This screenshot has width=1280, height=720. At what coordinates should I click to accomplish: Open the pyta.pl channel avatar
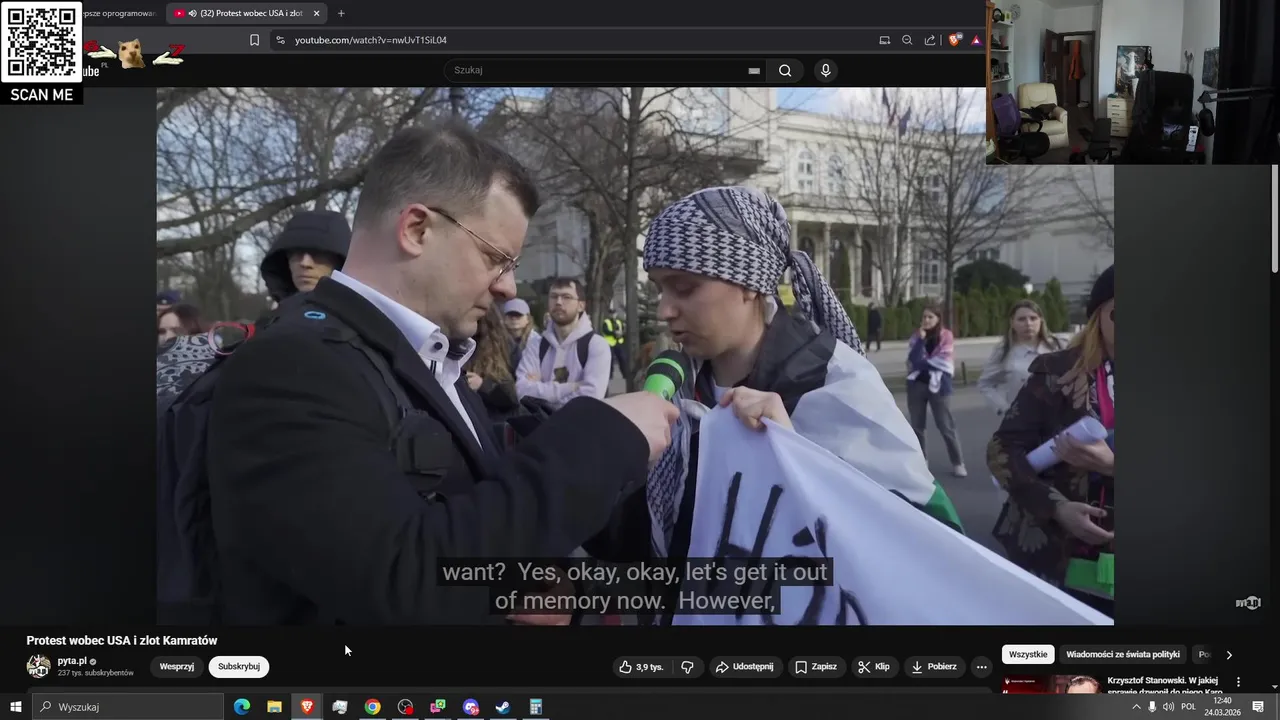(38, 666)
